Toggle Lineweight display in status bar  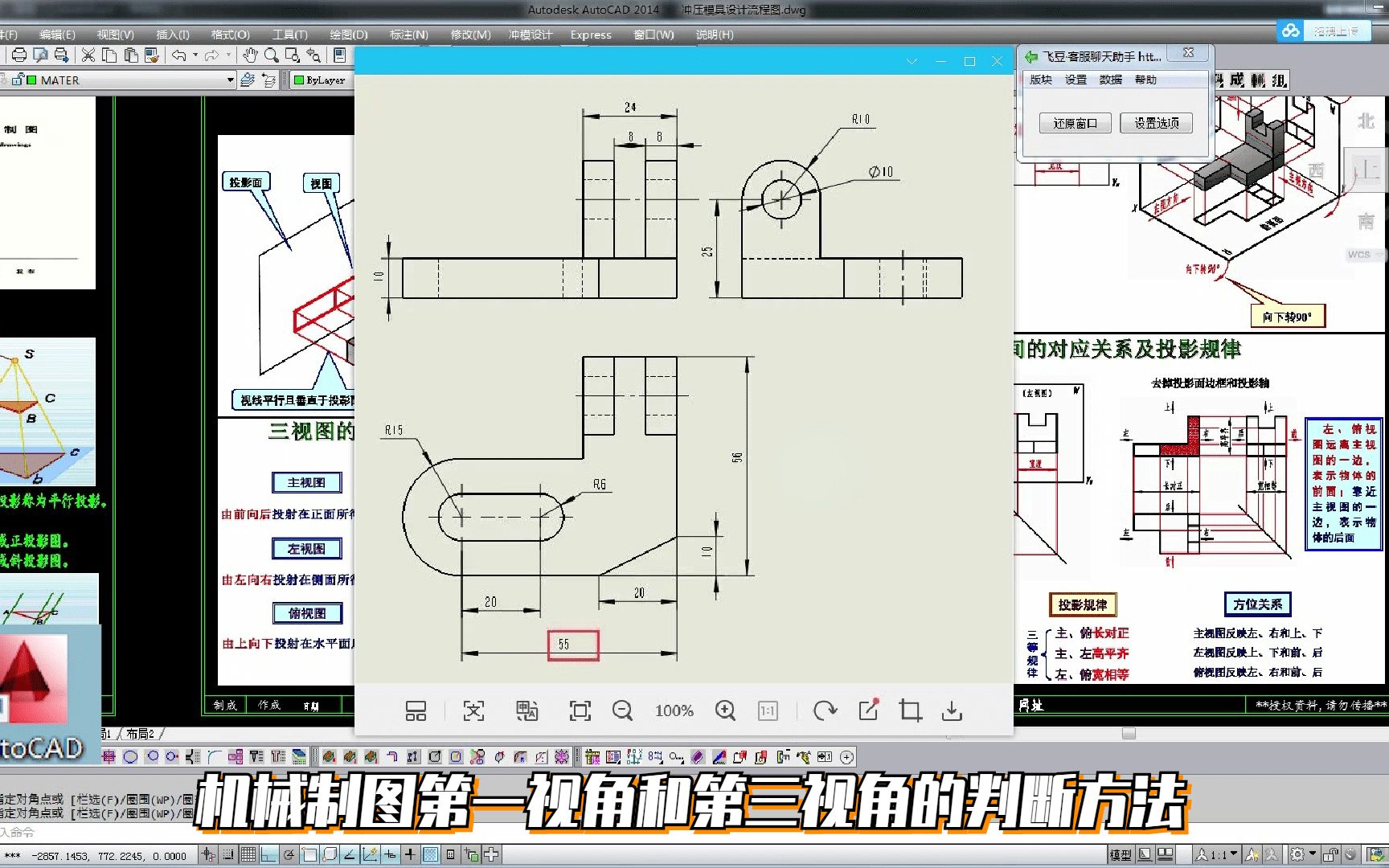[x=410, y=855]
